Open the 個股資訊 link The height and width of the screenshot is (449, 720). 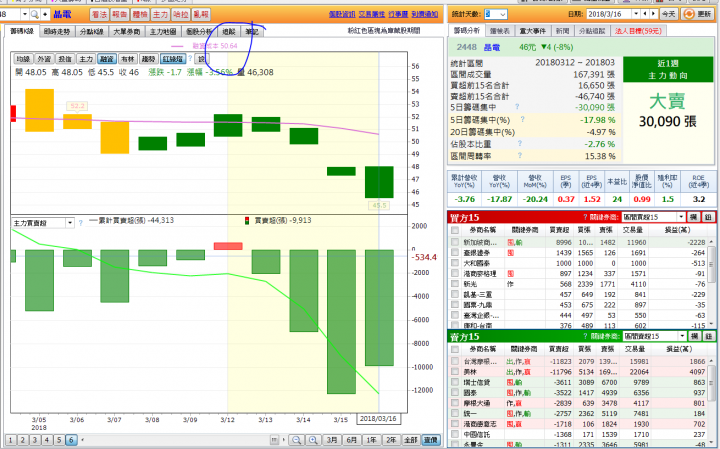[342, 15]
